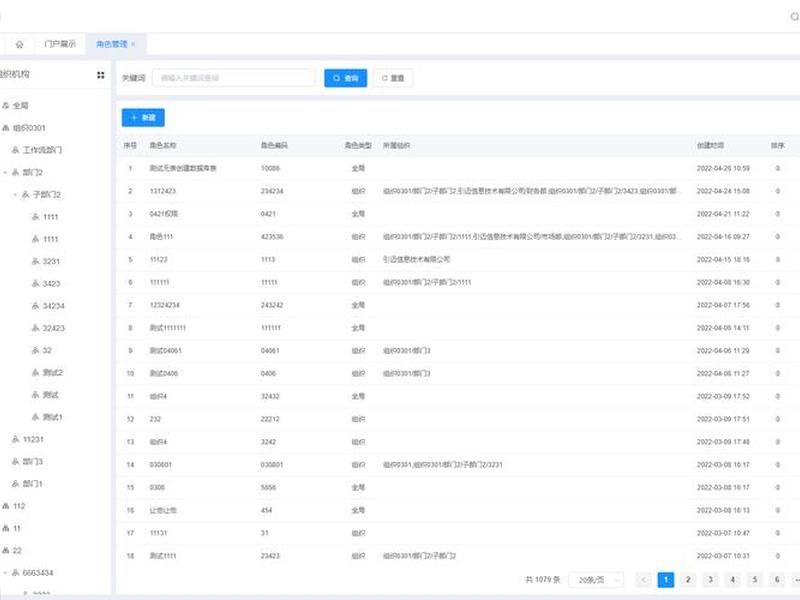Go to page 5
This screenshot has height=600, width=800.
(x=755, y=580)
